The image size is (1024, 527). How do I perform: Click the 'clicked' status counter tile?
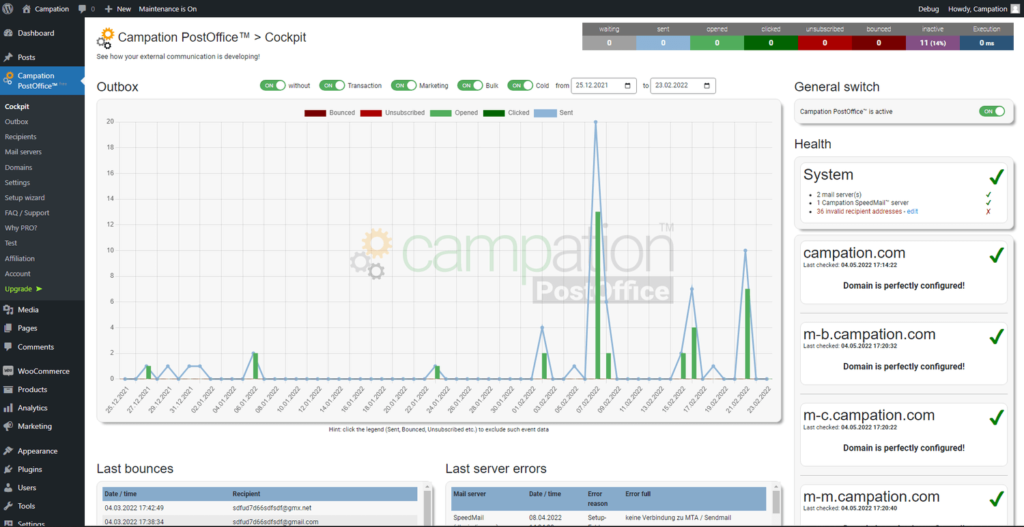771,37
